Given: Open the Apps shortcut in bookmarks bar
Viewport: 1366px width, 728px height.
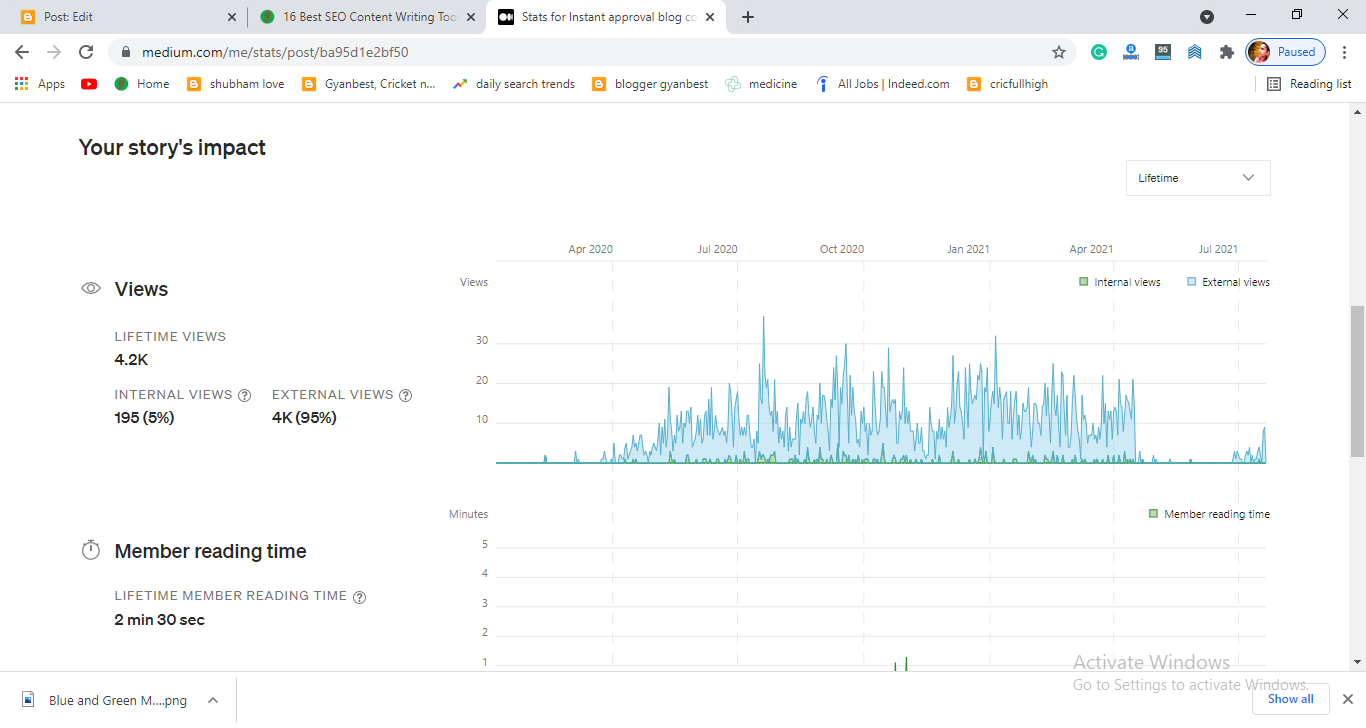Looking at the screenshot, I should [40, 84].
